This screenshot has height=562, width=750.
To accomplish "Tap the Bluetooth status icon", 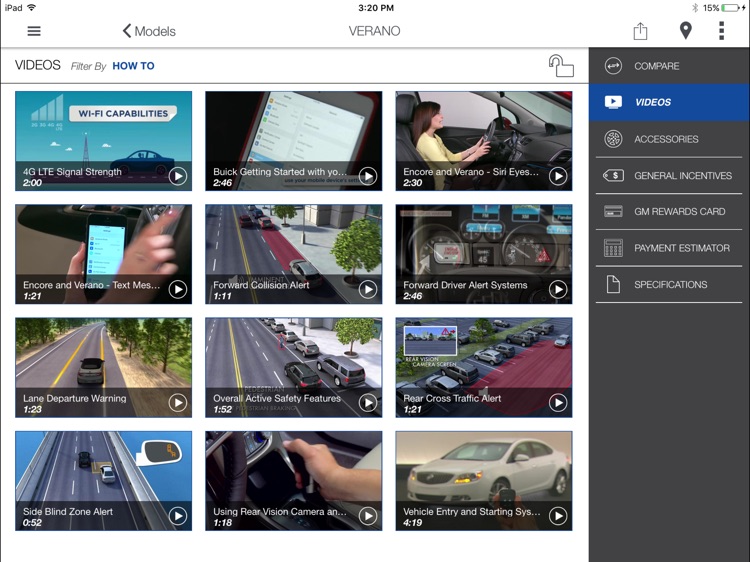I will tap(695, 8).
